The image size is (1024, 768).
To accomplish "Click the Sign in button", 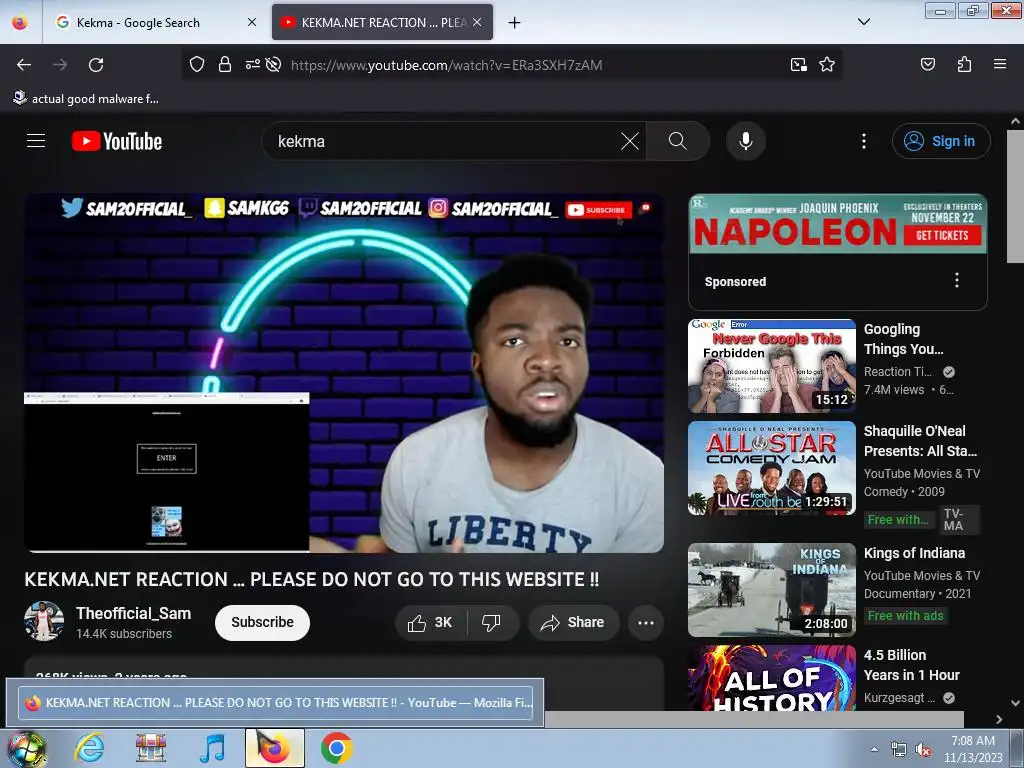I will 941,141.
